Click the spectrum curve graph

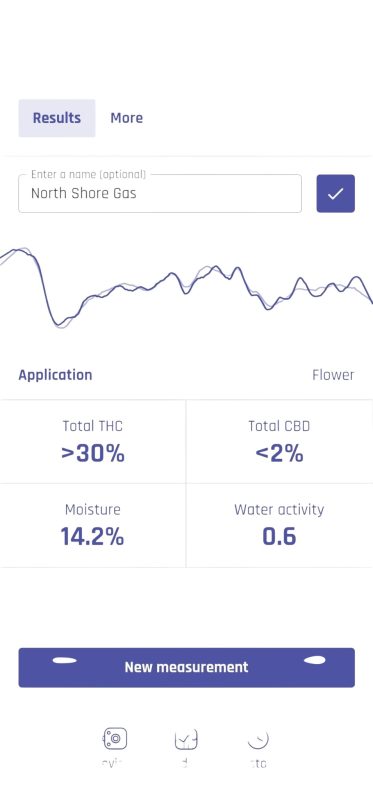[186, 288]
